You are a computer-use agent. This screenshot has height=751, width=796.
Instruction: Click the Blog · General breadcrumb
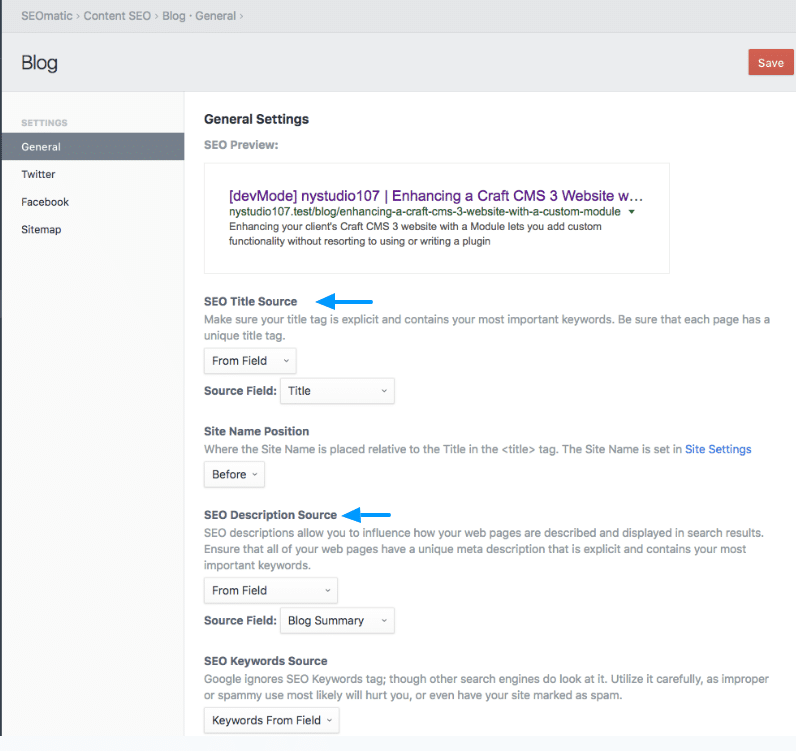[x=206, y=15]
